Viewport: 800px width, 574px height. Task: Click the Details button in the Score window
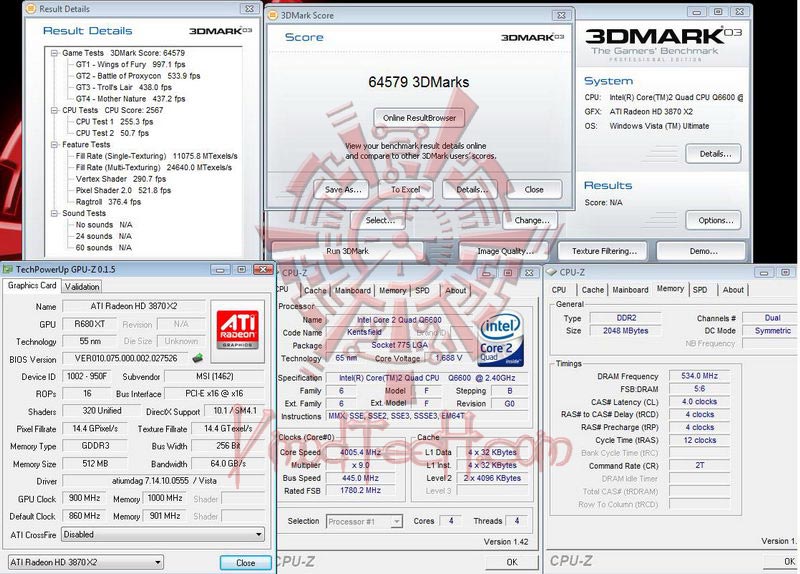[471, 189]
